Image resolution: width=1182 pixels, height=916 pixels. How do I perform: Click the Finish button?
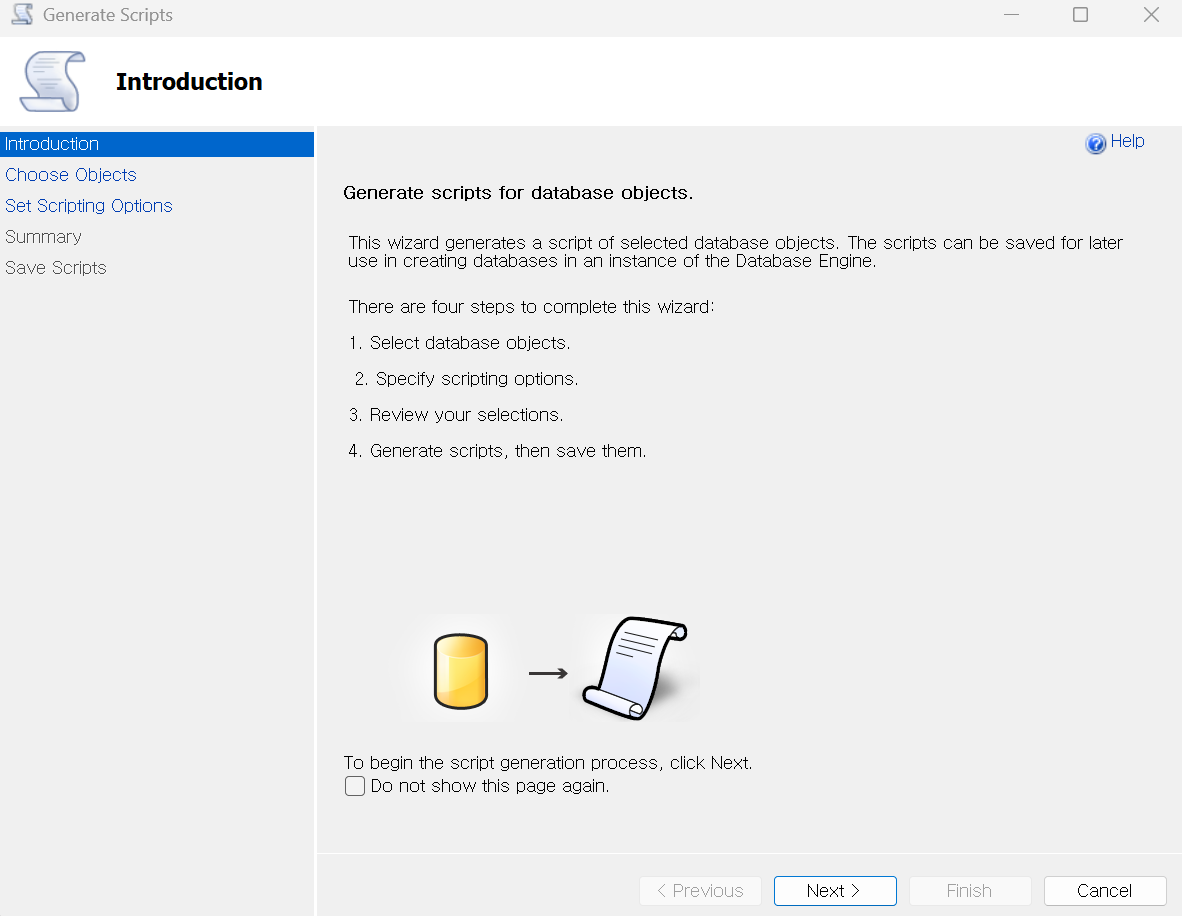click(970, 890)
